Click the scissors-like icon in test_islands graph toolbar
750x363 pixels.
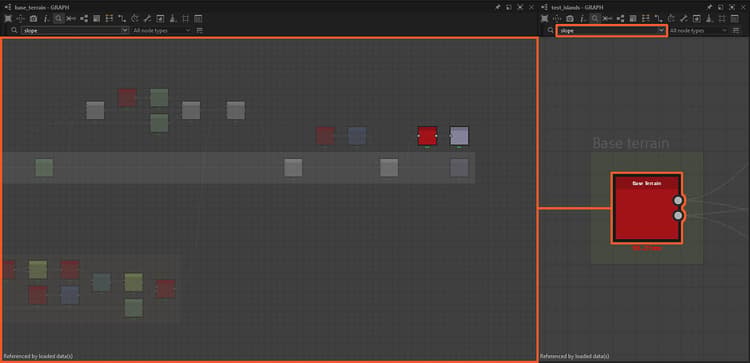(608, 19)
